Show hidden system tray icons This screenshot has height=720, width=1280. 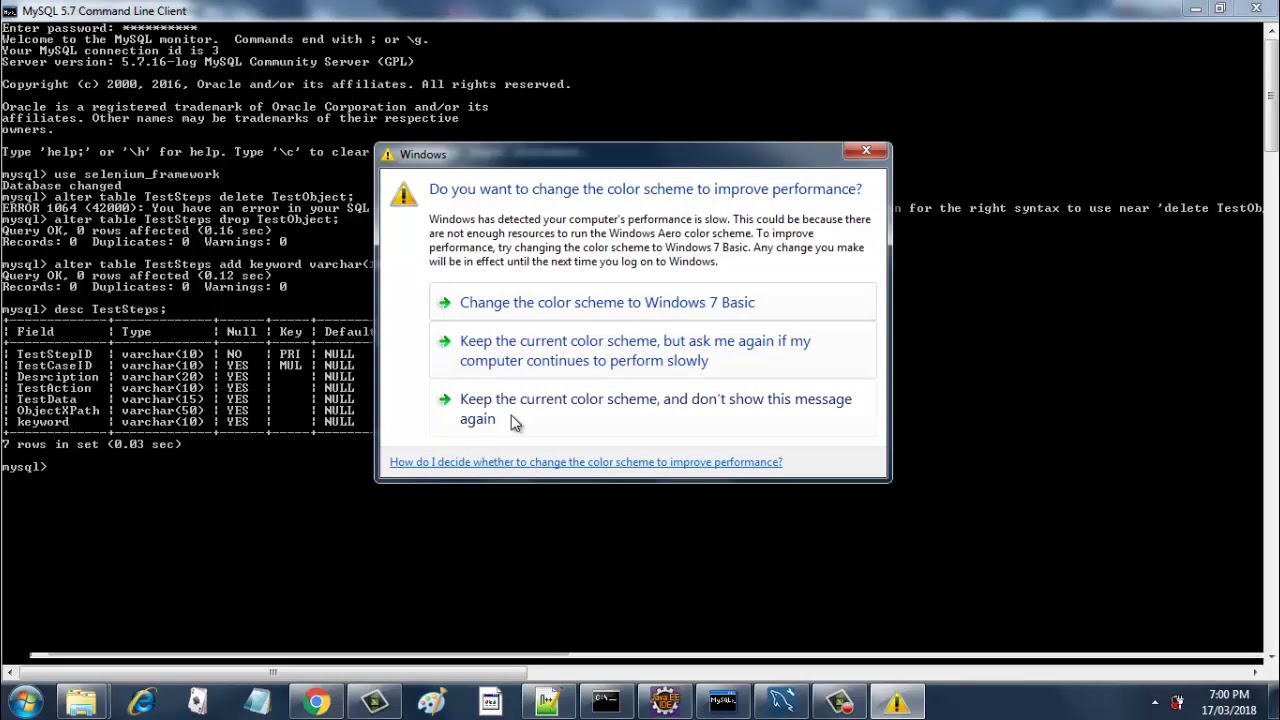[x=1155, y=703]
